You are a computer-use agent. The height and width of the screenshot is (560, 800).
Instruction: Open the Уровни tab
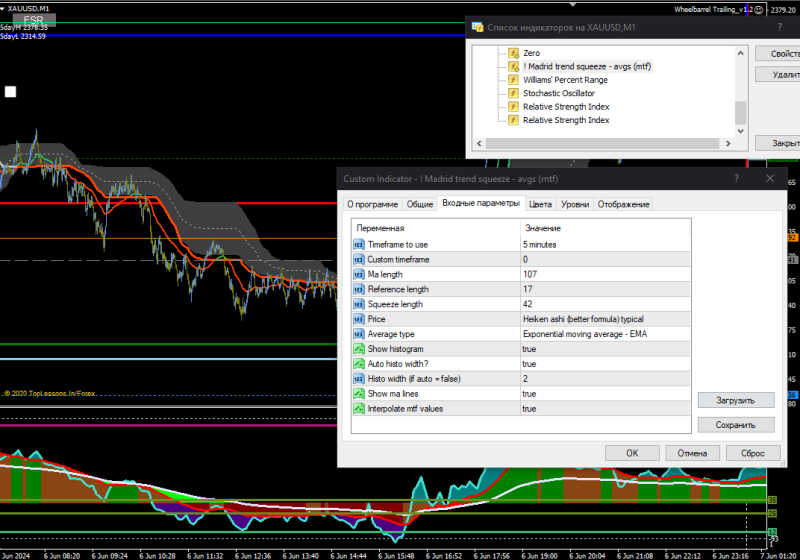(x=574, y=204)
